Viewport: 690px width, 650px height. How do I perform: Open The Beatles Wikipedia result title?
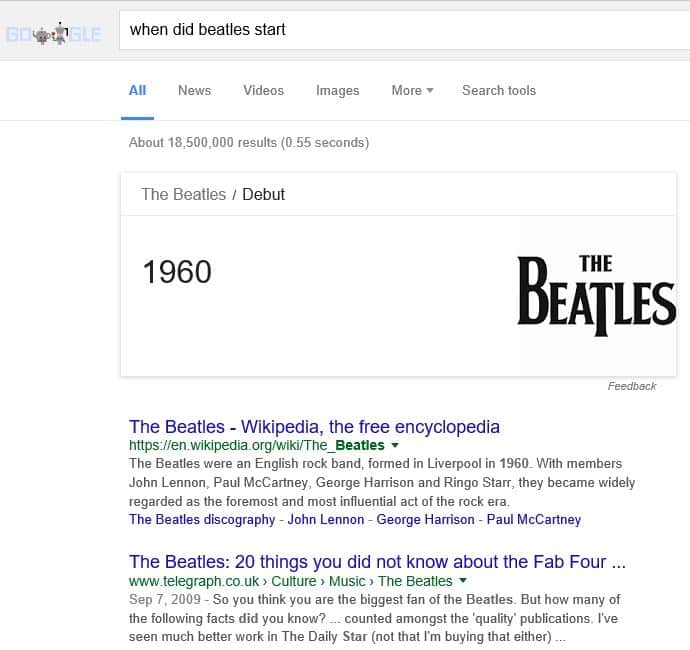pos(314,427)
